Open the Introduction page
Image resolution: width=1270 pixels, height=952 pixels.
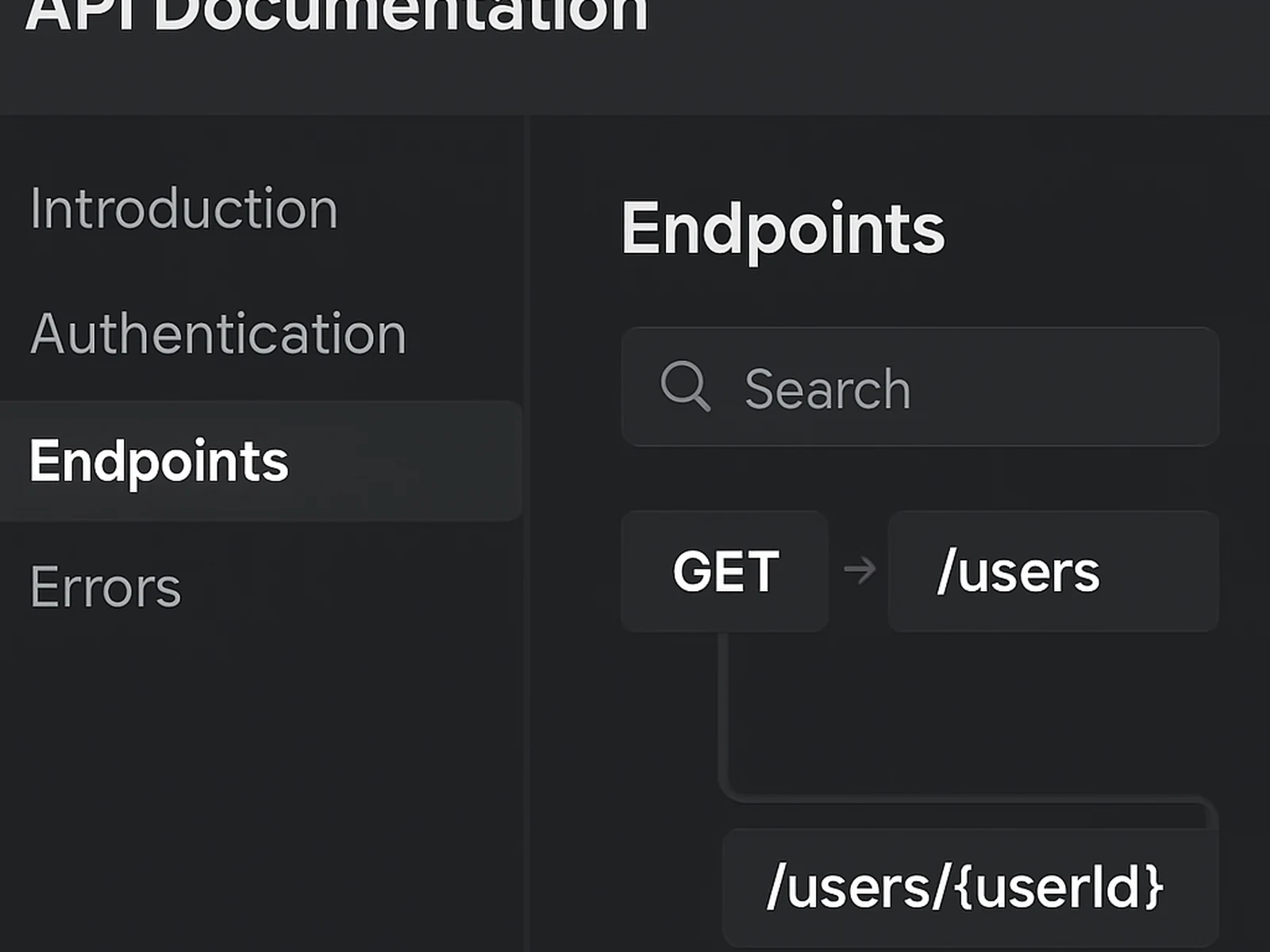[x=183, y=209]
